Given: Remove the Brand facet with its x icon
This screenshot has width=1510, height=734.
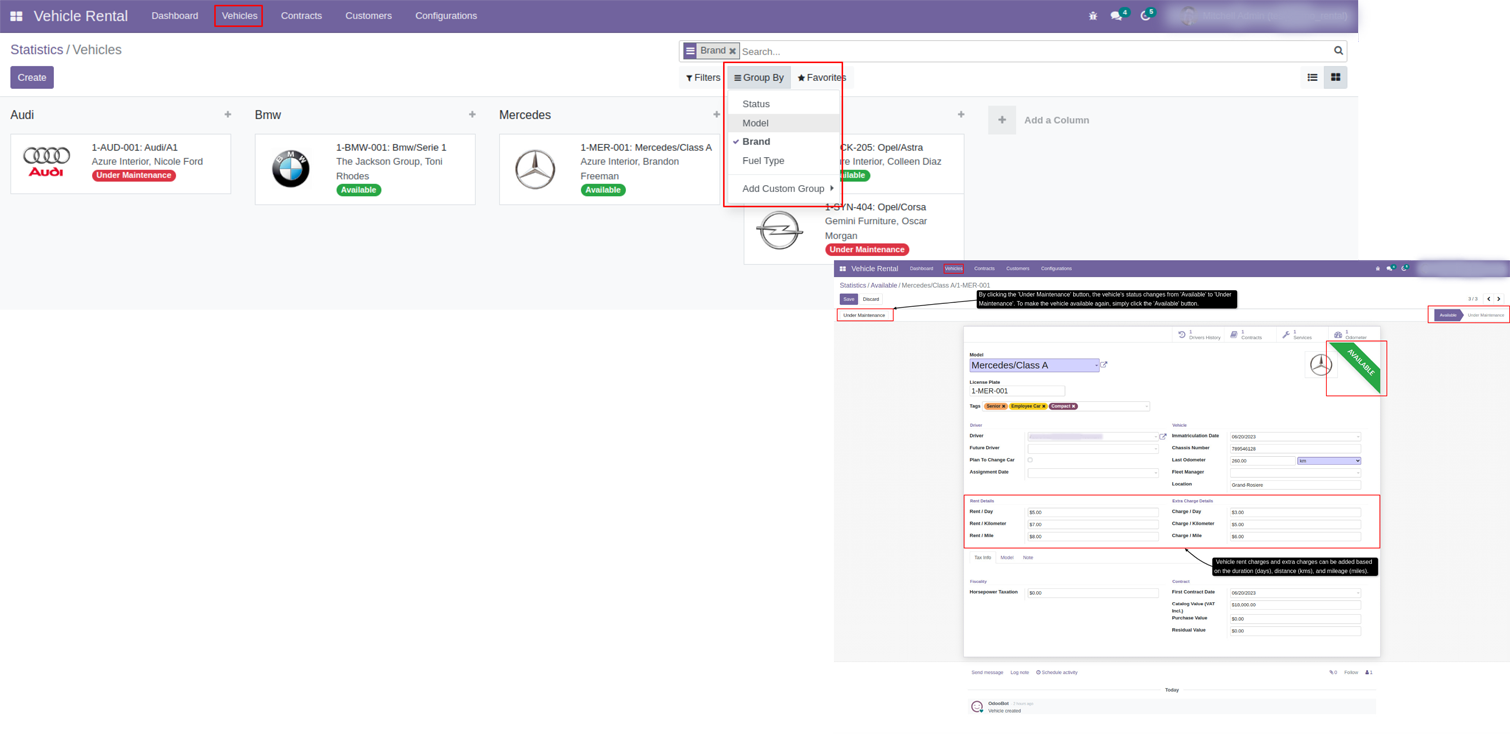Looking at the screenshot, I should (x=732, y=51).
